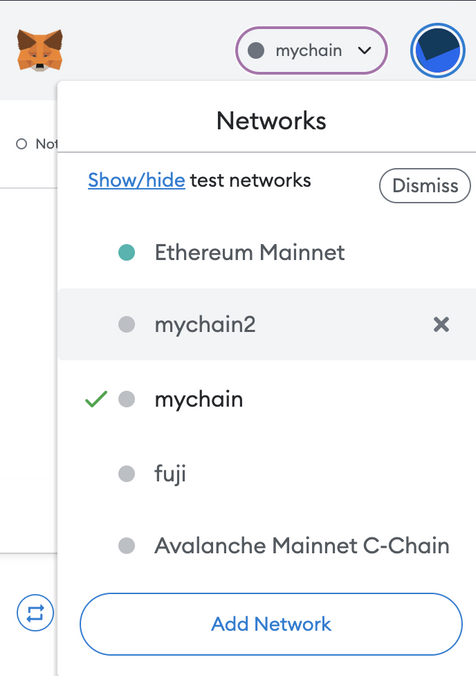The image size is (476, 676).
Task: Click the Add Network button
Action: click(271, 624)
